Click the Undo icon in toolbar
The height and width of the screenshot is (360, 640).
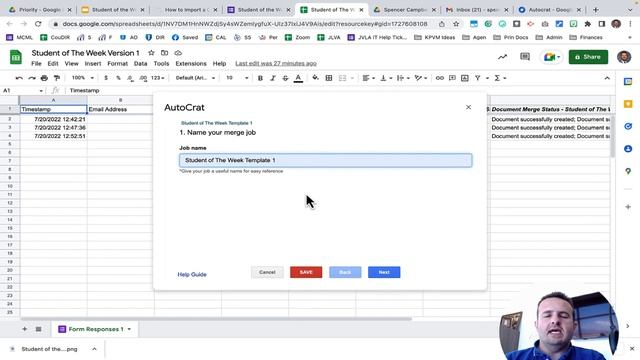pos(19,78)
